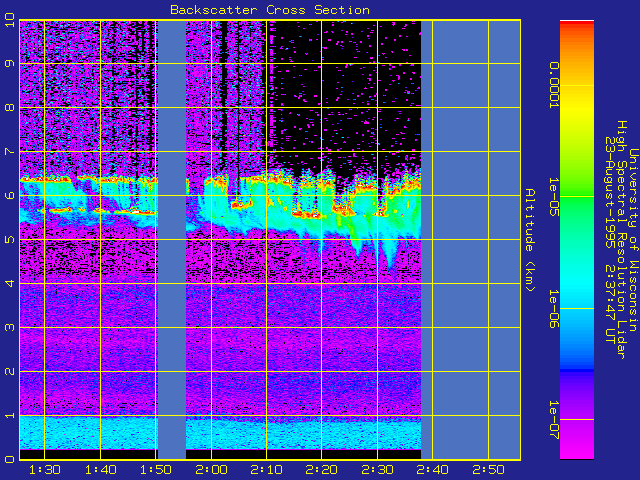Screen dimensions: 640x480
Task: Click the 1e-05 colorbar scale label
Action: pos(554,197)
